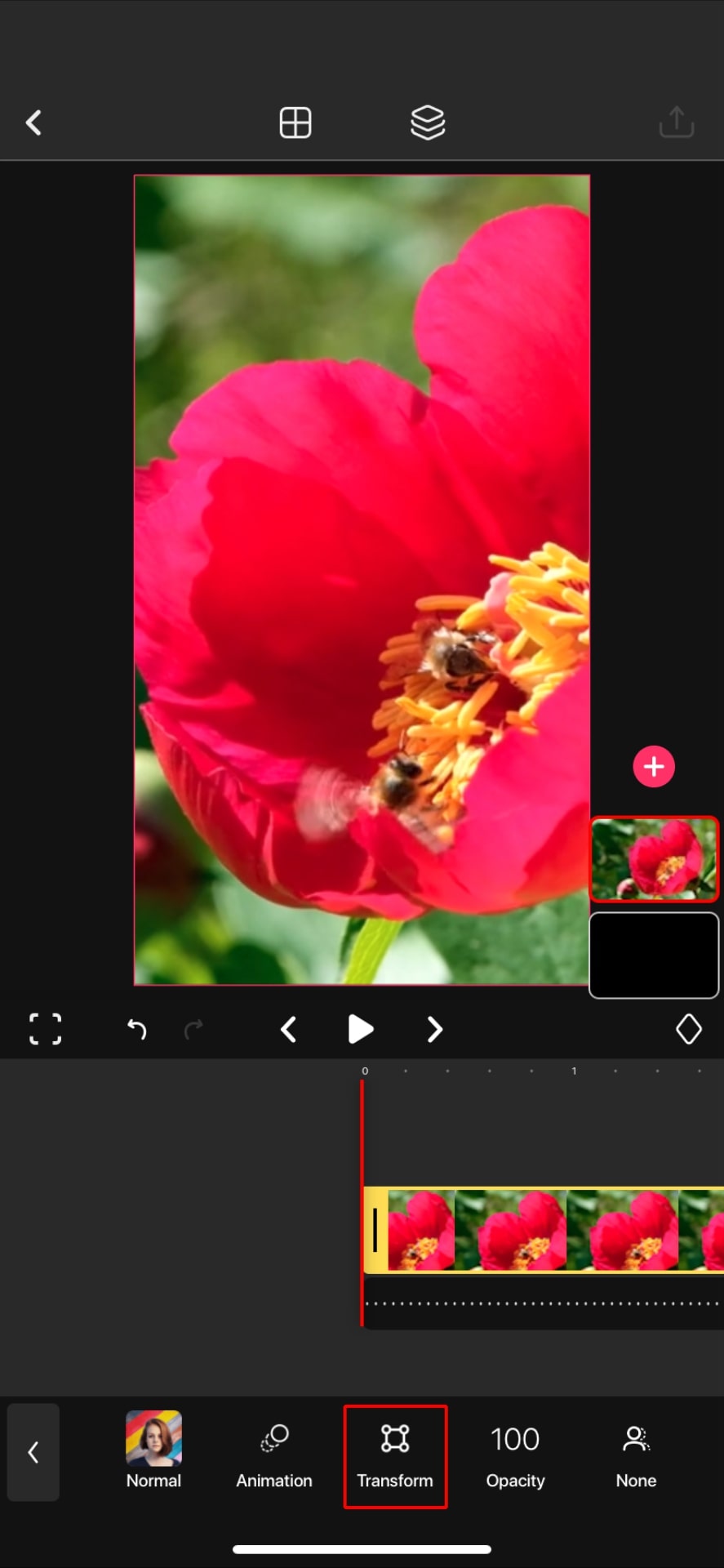Open the Animation tool
The height and width of the screenshot is (1568, 724).
click(x=274, y=1455)
